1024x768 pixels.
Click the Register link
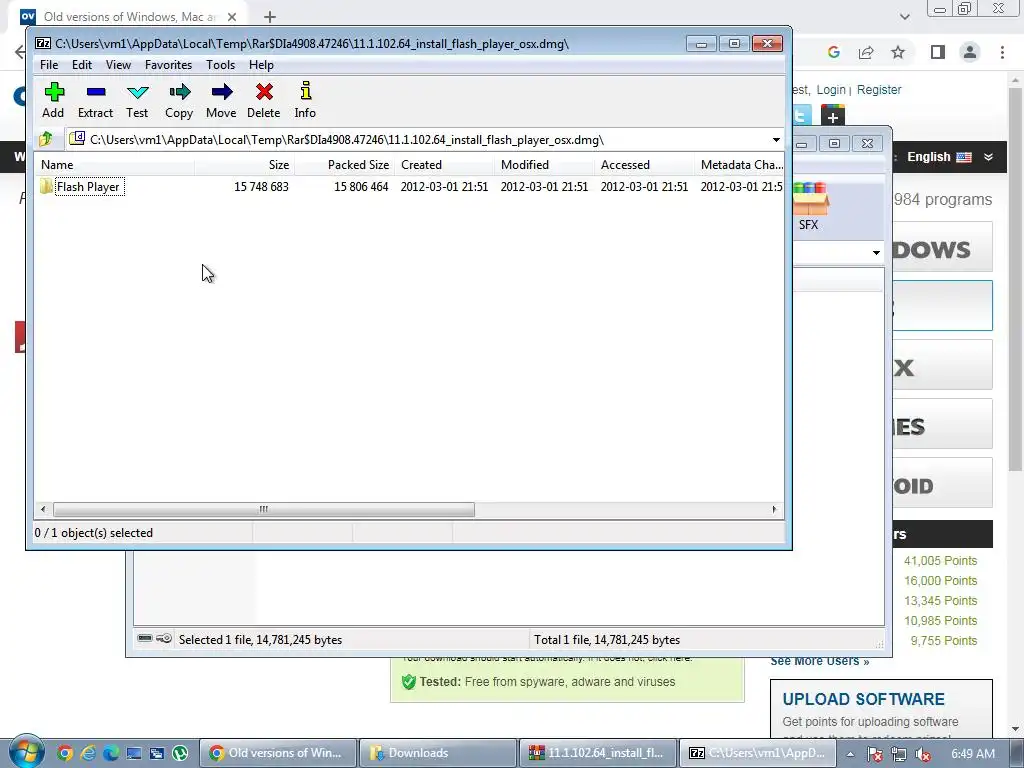click(x=879, y=90)
